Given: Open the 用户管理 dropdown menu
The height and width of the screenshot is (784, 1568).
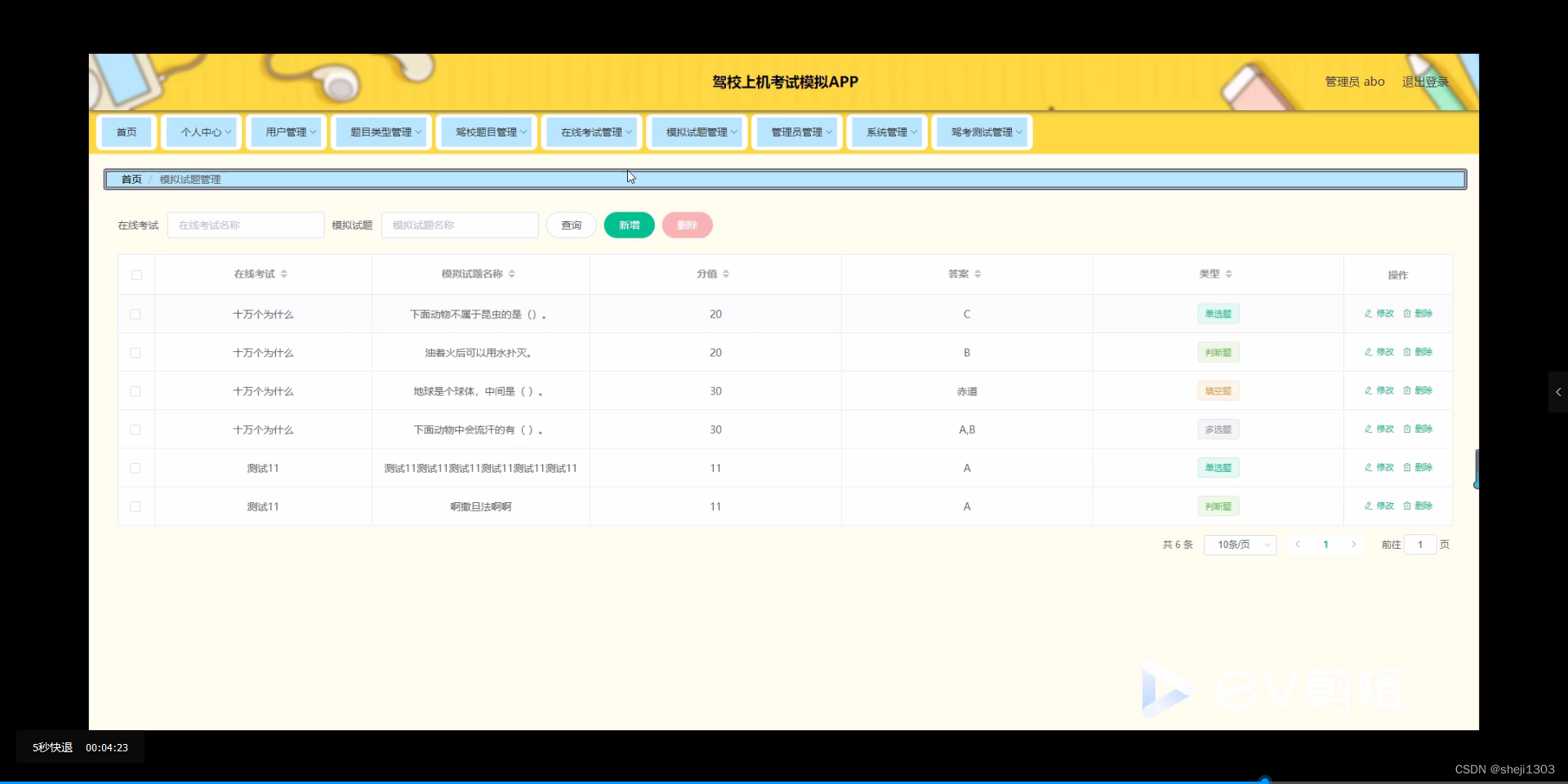Looking at the screenshot, I should [x=286, y=131].
